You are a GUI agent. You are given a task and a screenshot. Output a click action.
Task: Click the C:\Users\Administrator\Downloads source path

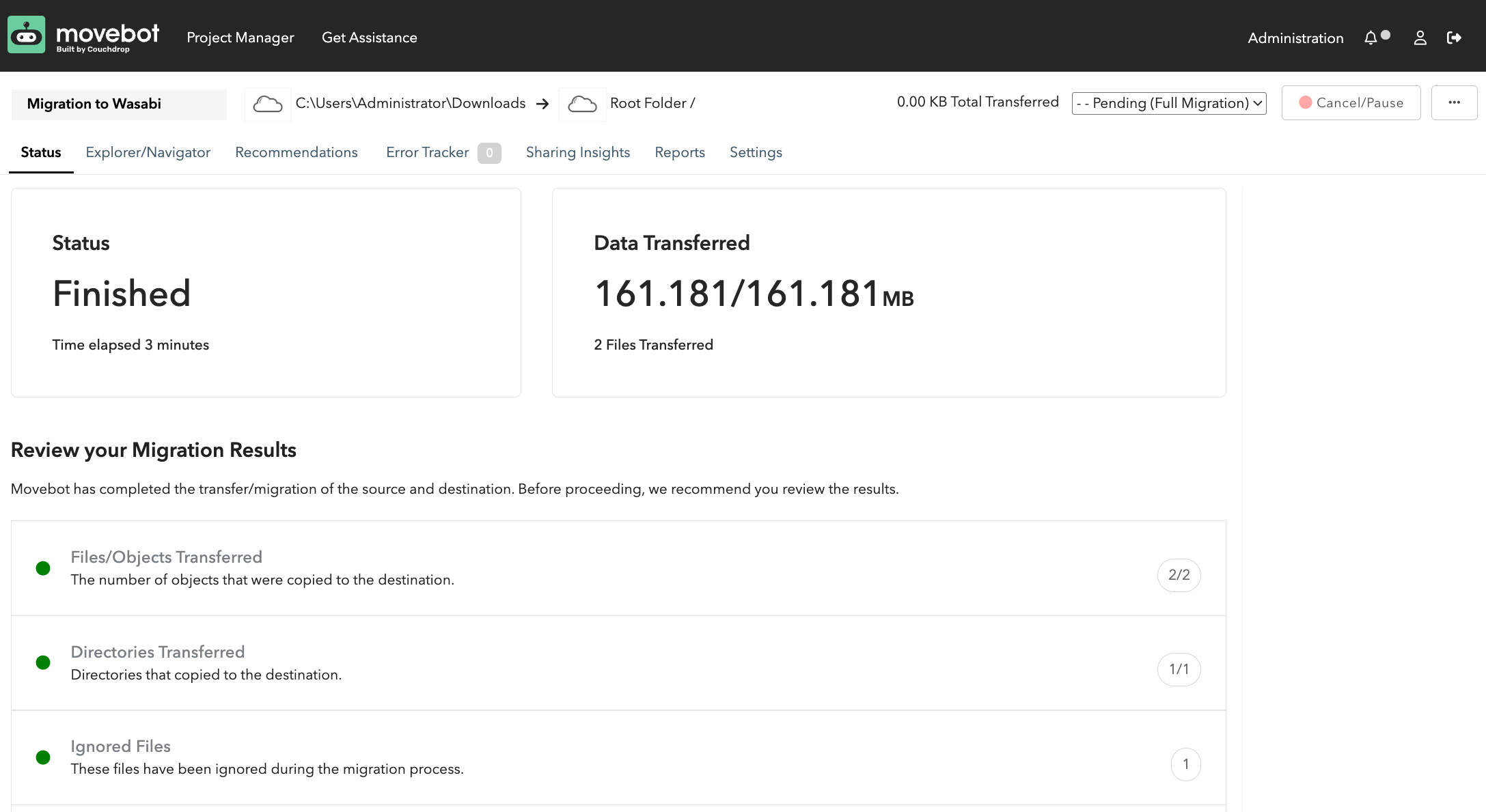tap(411, 103)
